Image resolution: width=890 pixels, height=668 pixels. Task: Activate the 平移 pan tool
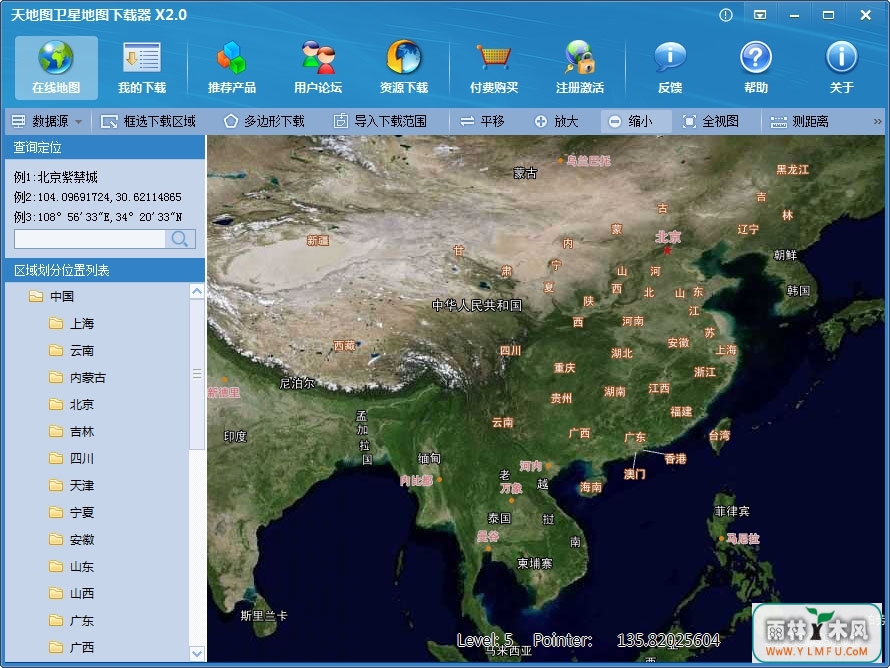click(x=482, y=121)
